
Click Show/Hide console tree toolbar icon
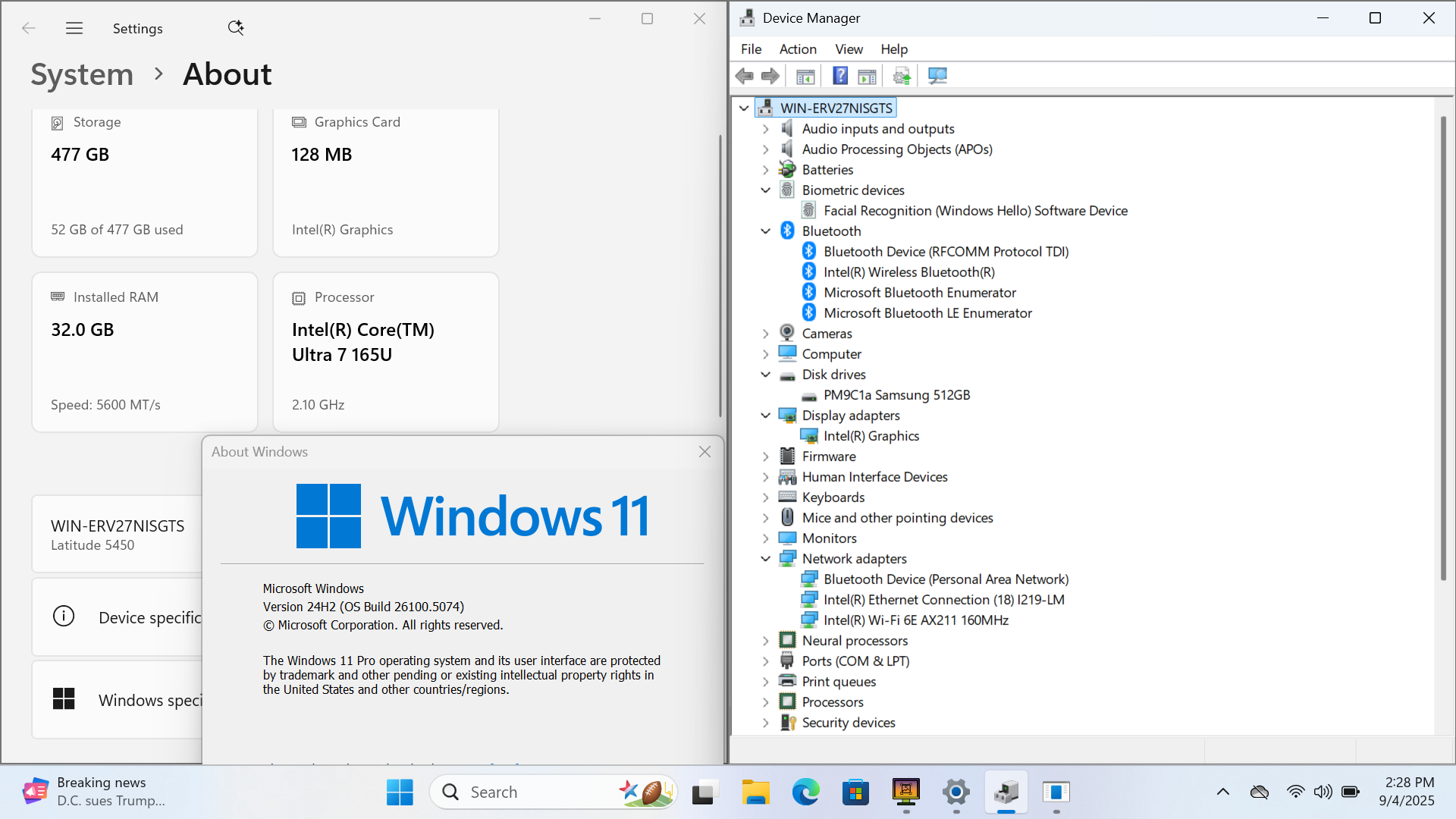coord(805,76)
